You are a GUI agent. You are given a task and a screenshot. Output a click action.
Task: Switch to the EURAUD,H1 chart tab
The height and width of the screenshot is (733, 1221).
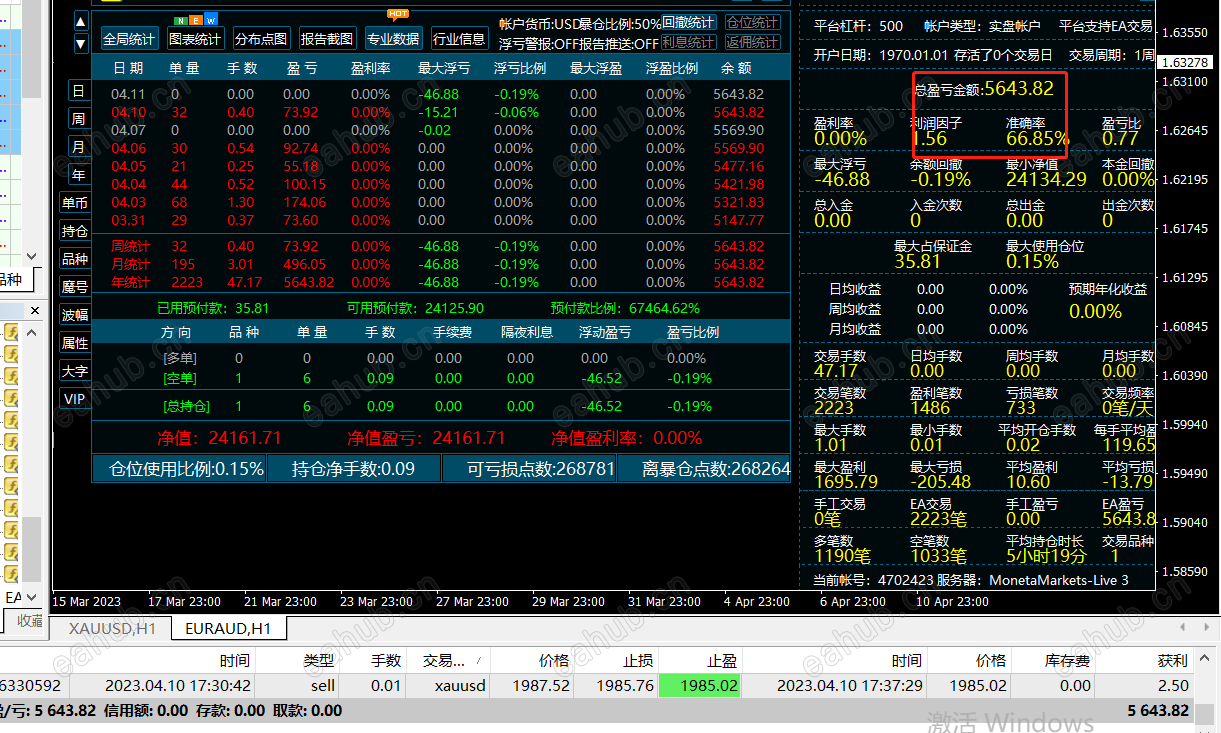coord(229,629)
